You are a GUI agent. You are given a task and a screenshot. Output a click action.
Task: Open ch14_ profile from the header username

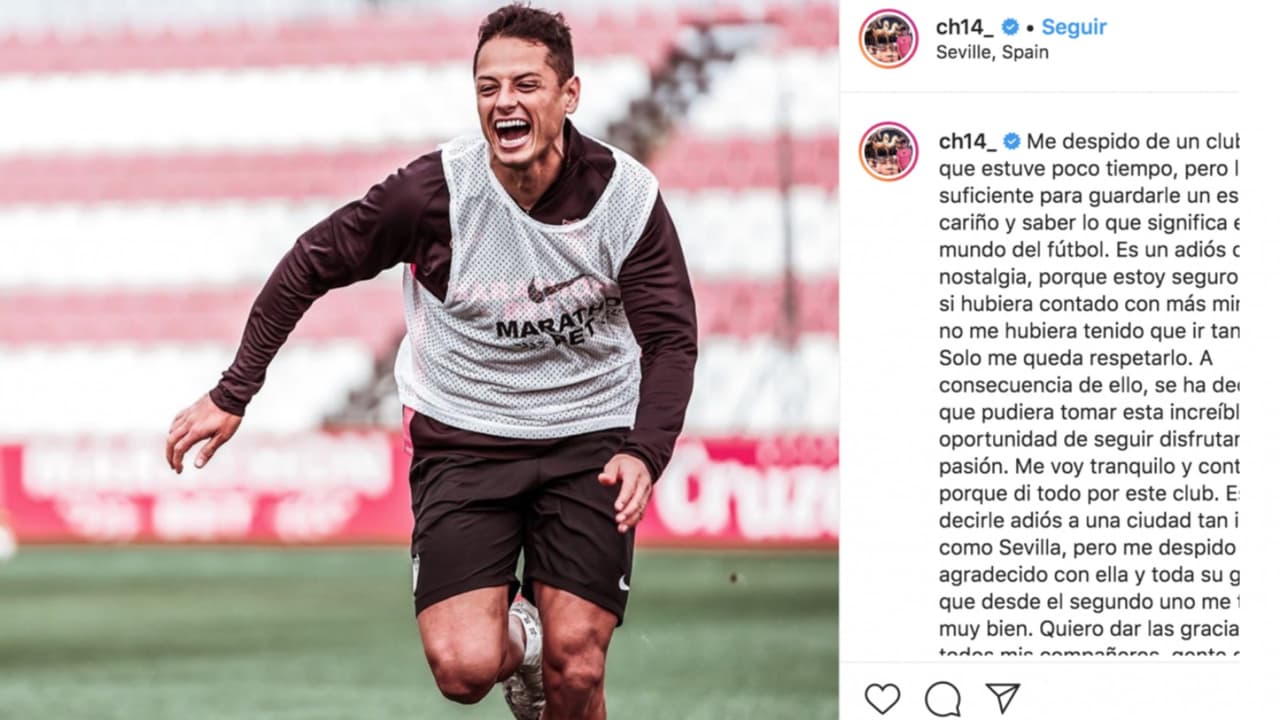(965, 28)
